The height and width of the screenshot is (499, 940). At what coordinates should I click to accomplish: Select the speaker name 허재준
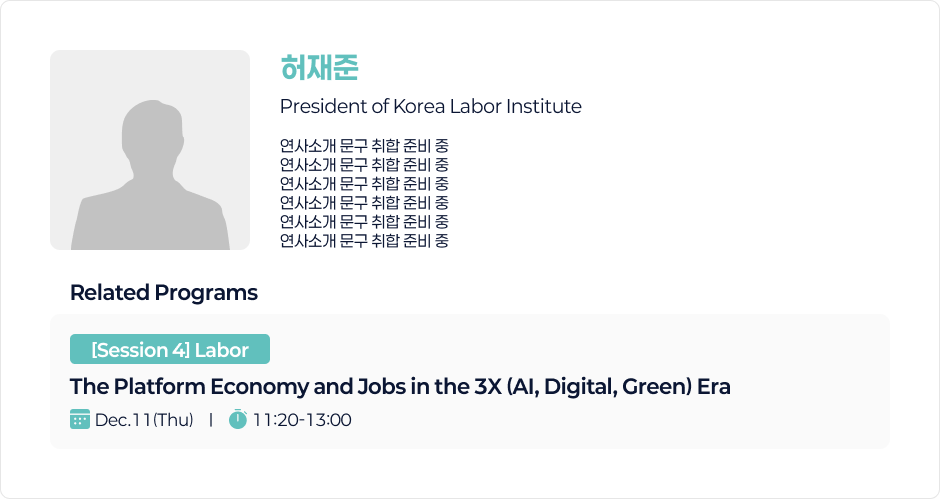tap(320, 69)
